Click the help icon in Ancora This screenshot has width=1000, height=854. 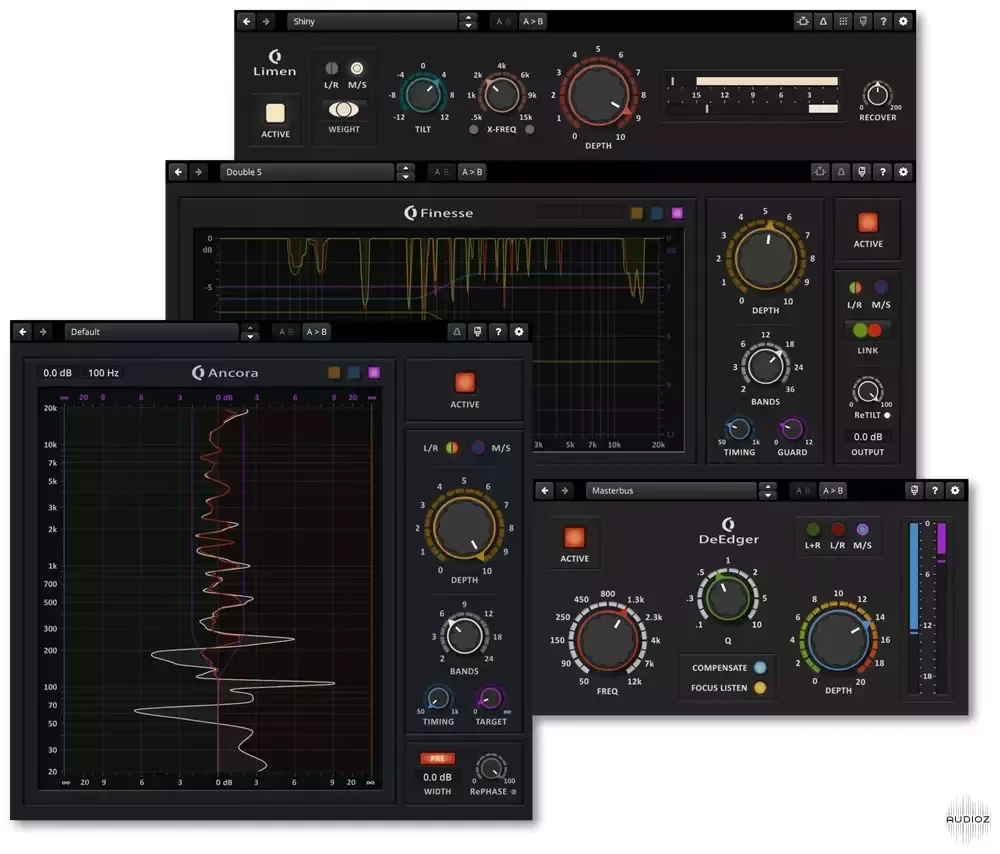[x=498, y=332]
